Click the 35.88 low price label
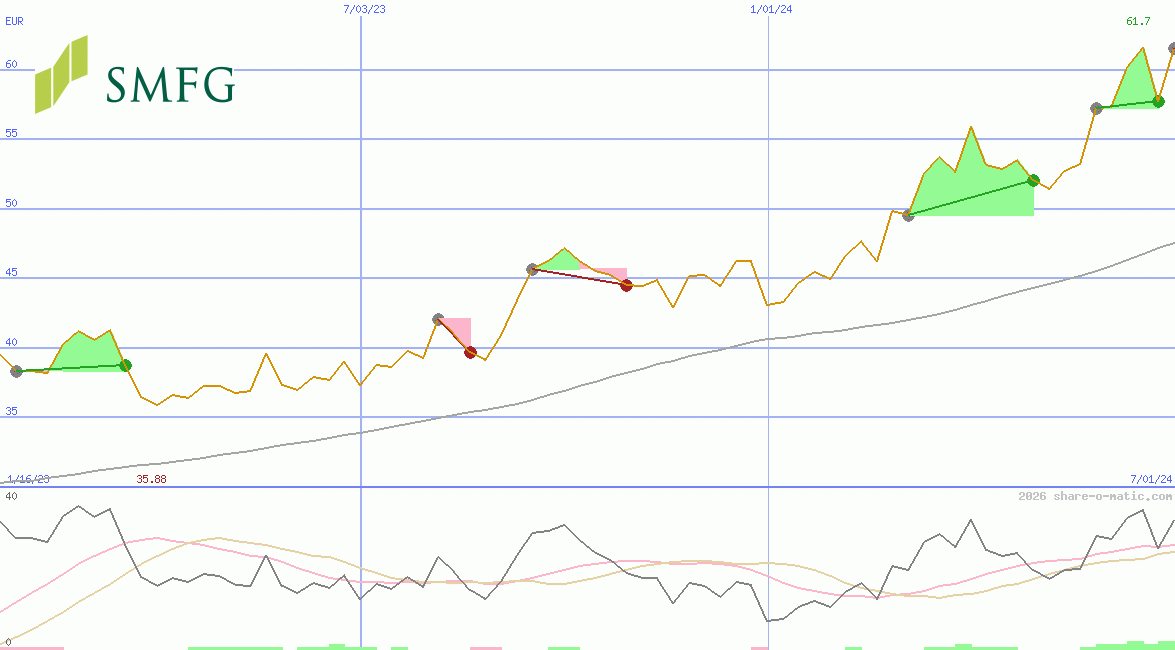The image size is (1175, 650). point(152,478)
